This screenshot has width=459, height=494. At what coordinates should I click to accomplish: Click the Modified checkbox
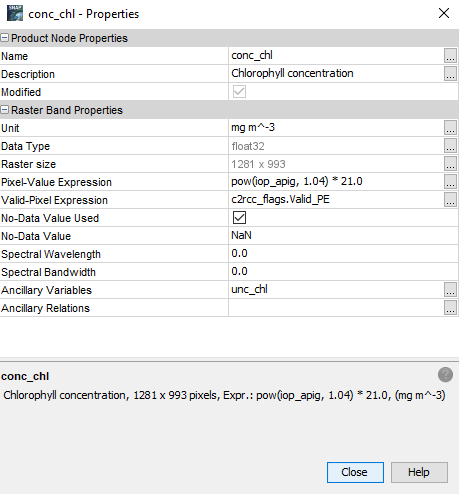point(239,92)
